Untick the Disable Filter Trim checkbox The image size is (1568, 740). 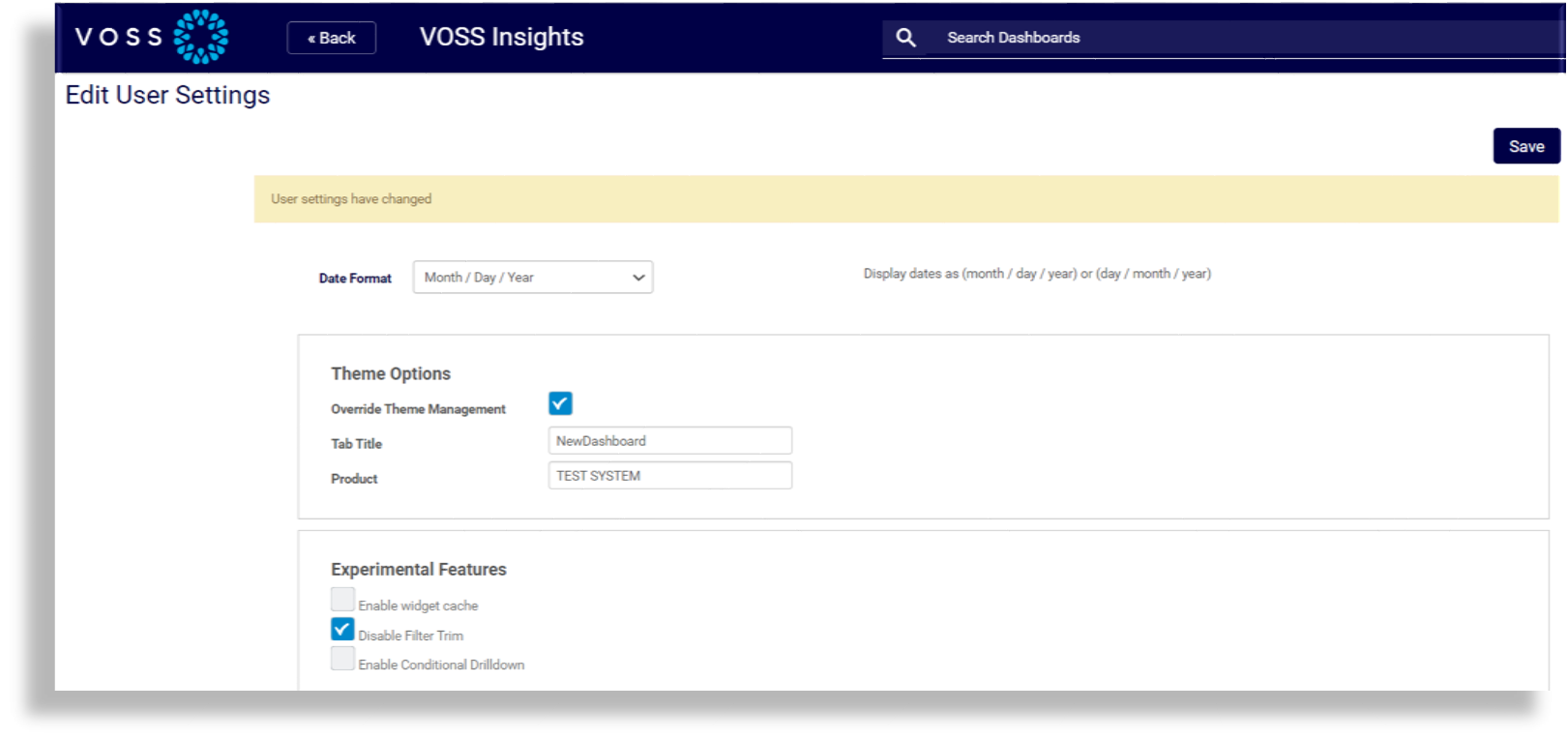[342, 630]
